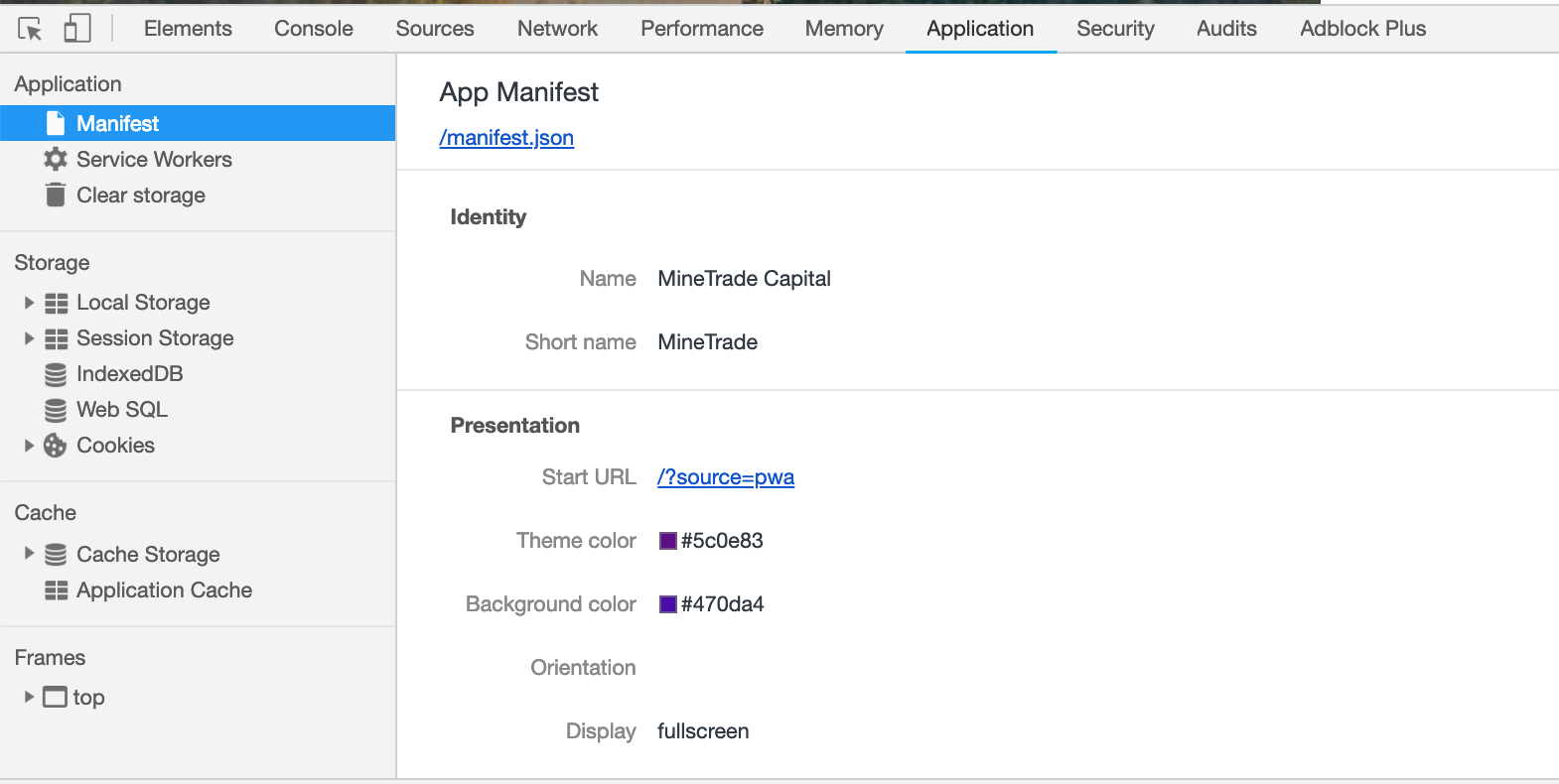Select the Web SQL label
The height and width of the screenshot is (784, 1559).
tap(122, 410)
